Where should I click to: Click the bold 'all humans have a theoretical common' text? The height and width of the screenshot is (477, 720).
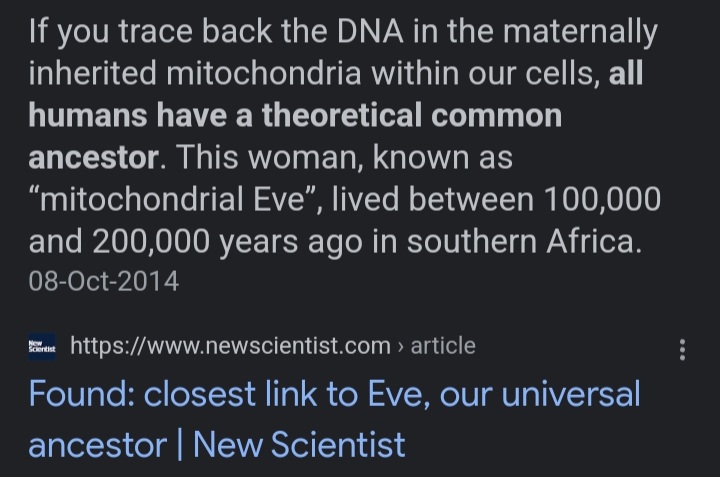[x=295, y=116]
